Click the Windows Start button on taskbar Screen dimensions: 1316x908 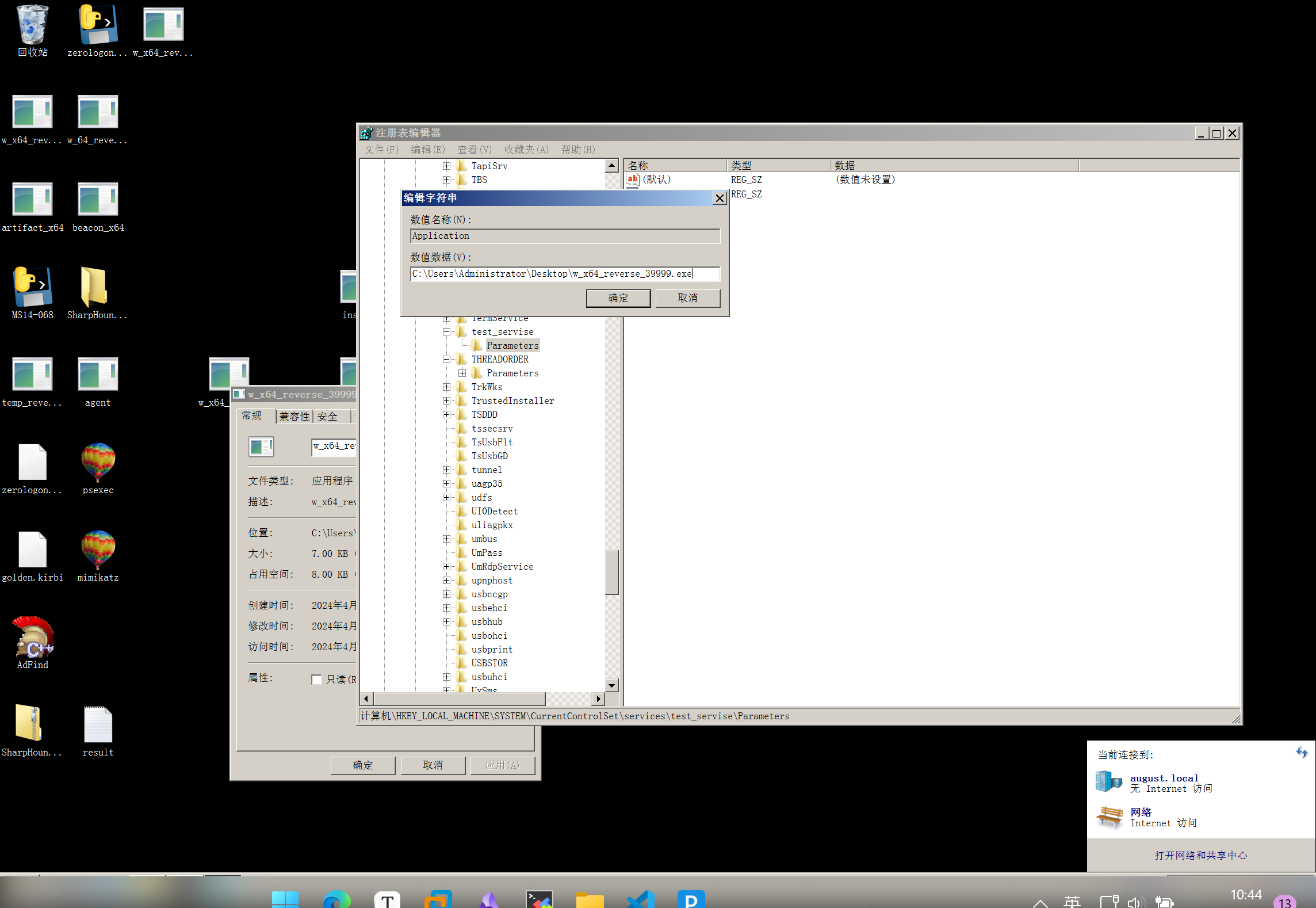(x=285, y=899)
